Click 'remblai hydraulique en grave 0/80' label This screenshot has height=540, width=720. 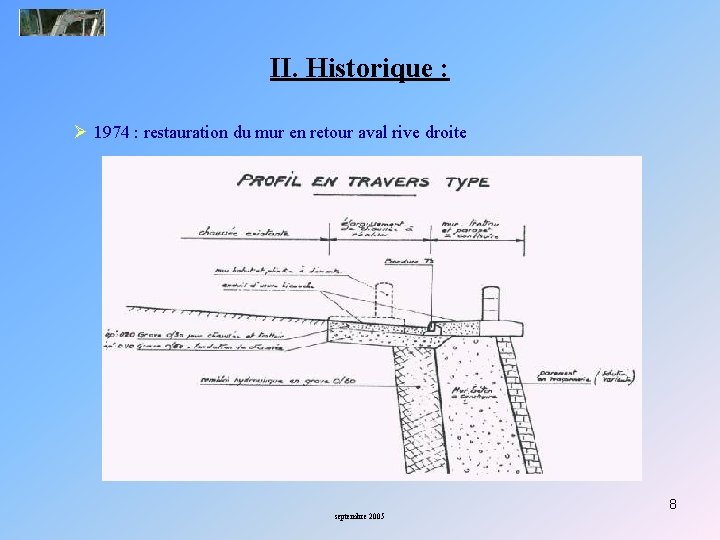278,381
